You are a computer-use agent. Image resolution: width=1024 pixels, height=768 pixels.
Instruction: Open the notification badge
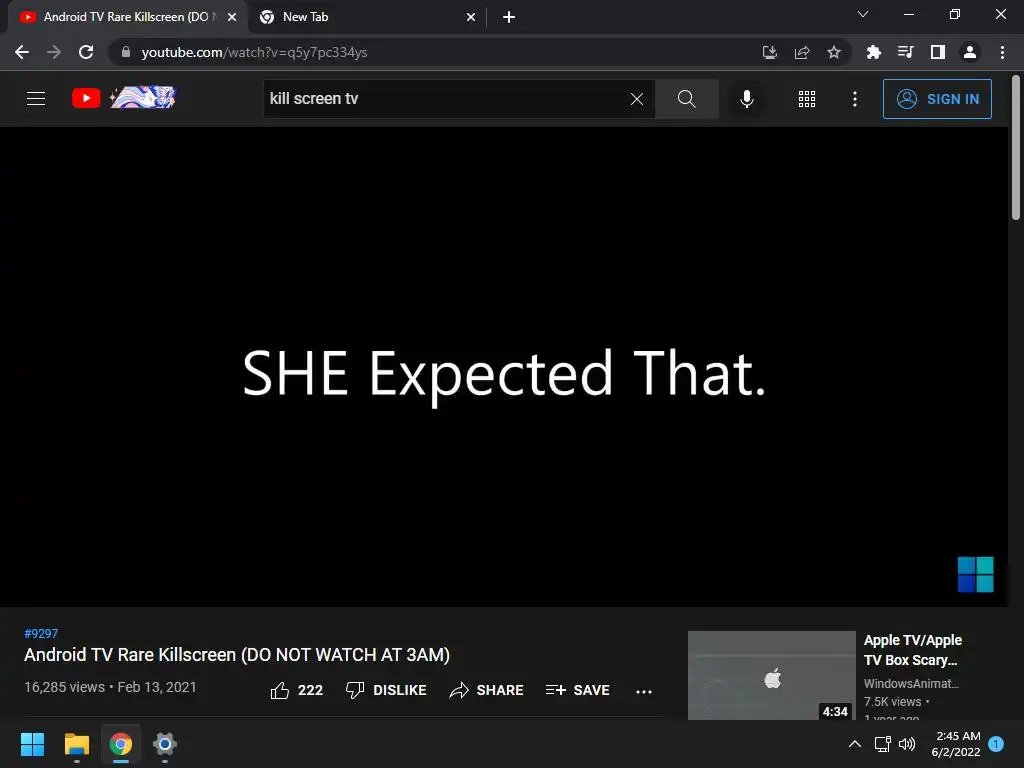[x=996, y=744]
